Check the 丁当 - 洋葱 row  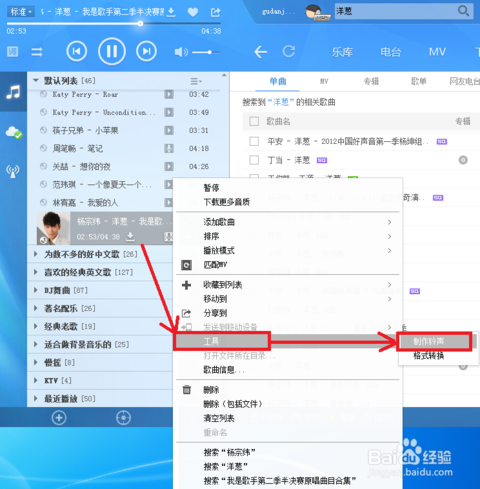click(254, 160)
